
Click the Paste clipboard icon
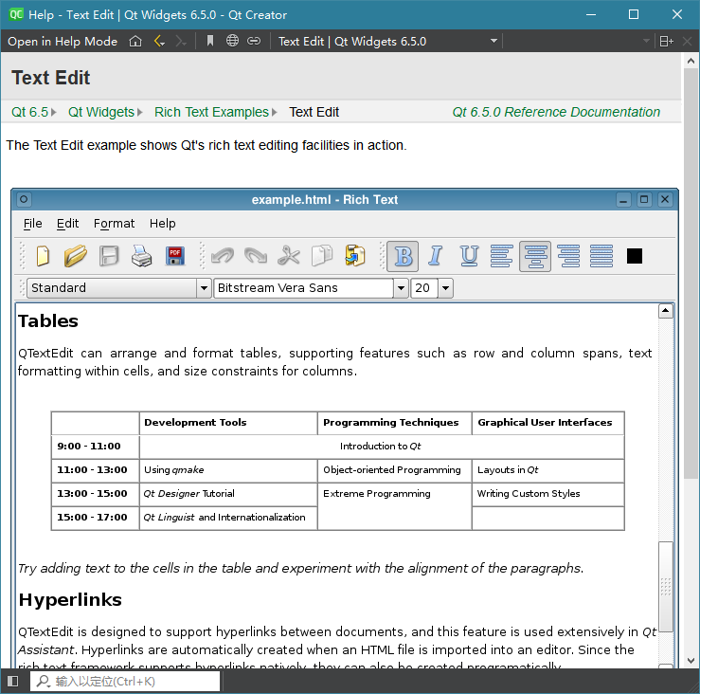pyautogui.click(x=355, y=256)
